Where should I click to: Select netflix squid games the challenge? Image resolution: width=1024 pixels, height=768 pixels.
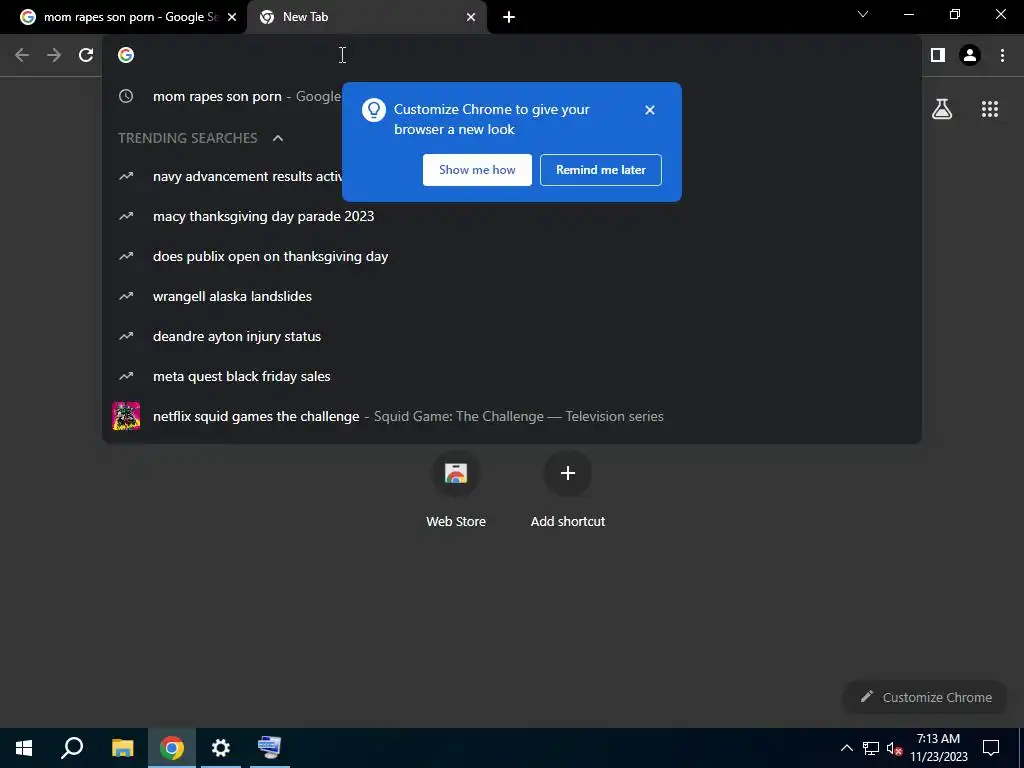(512, 416)
